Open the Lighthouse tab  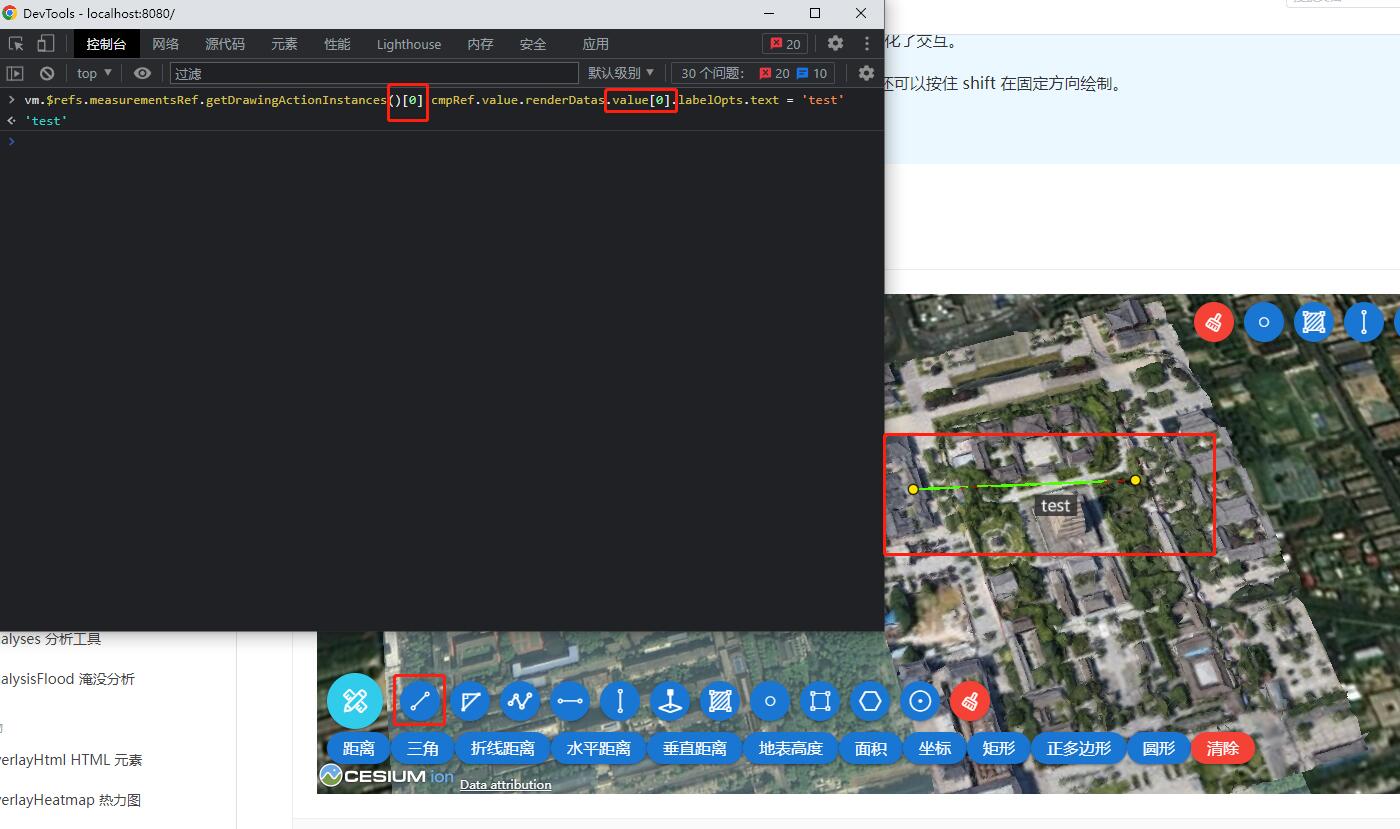(409, 44)
